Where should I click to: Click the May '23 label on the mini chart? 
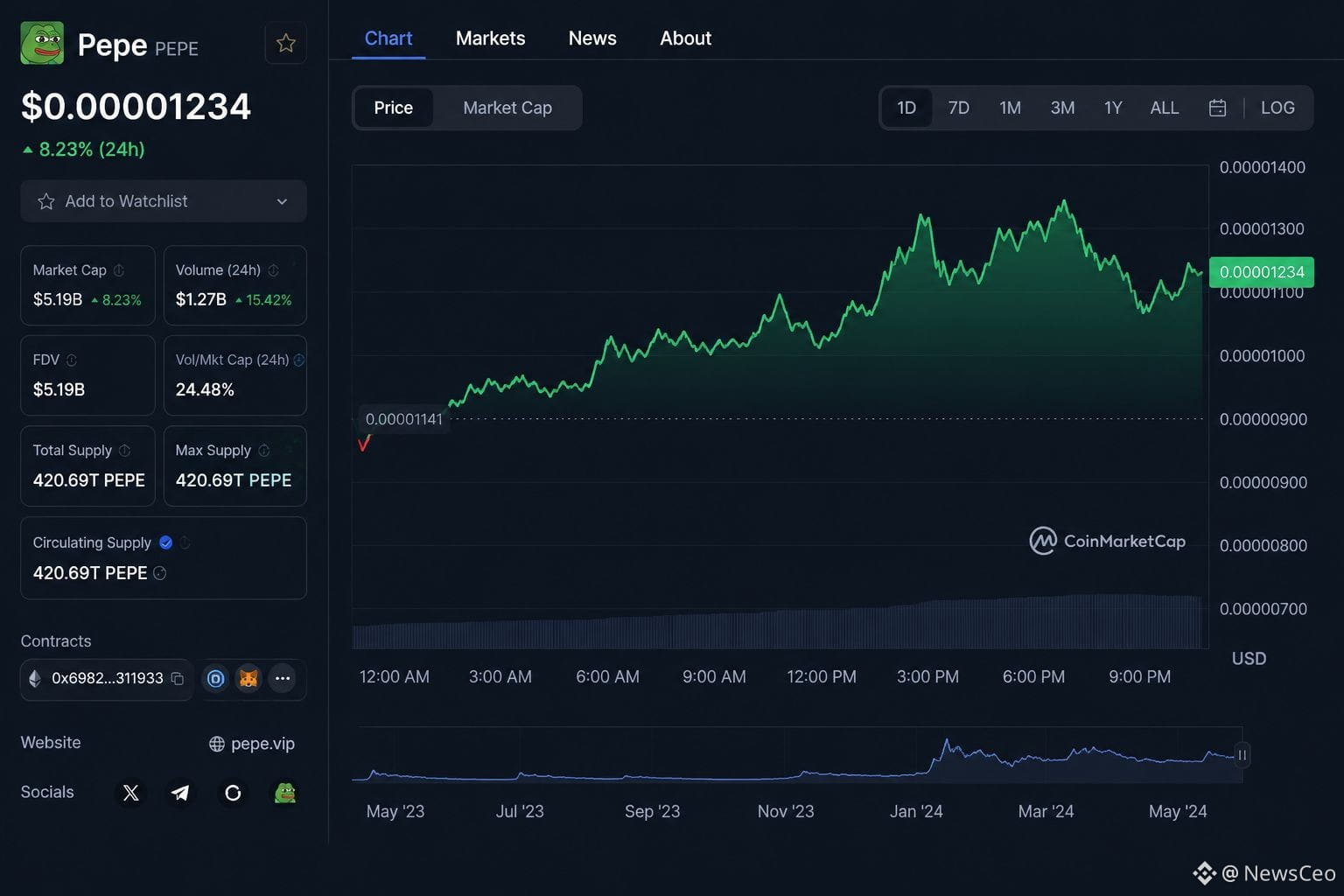tap(395, 812)
